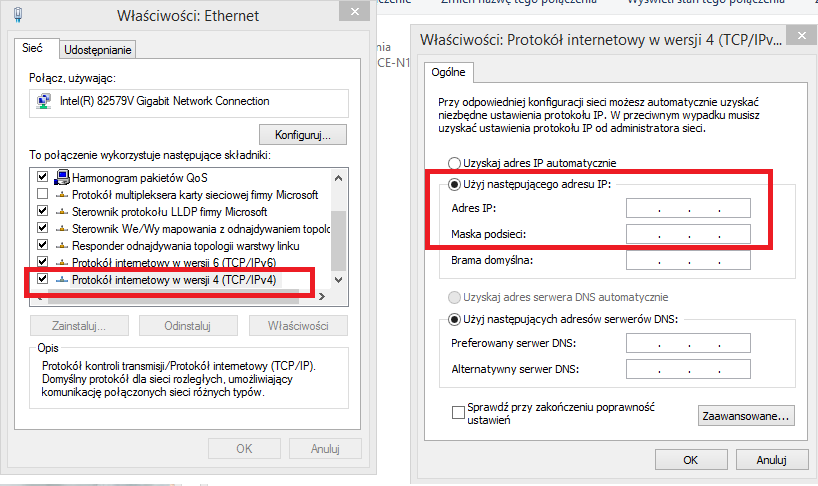
Task: Select Uzyskaj adres IP automatycznie radio button
Action: 454,163
